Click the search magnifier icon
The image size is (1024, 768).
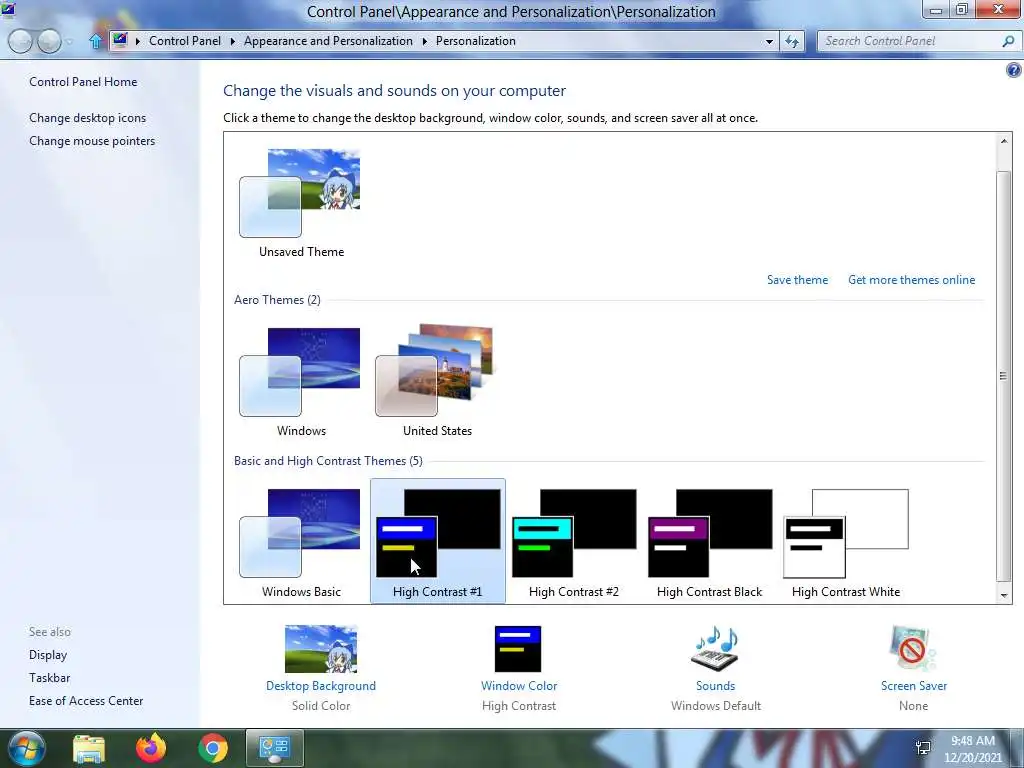[1008, 41]
